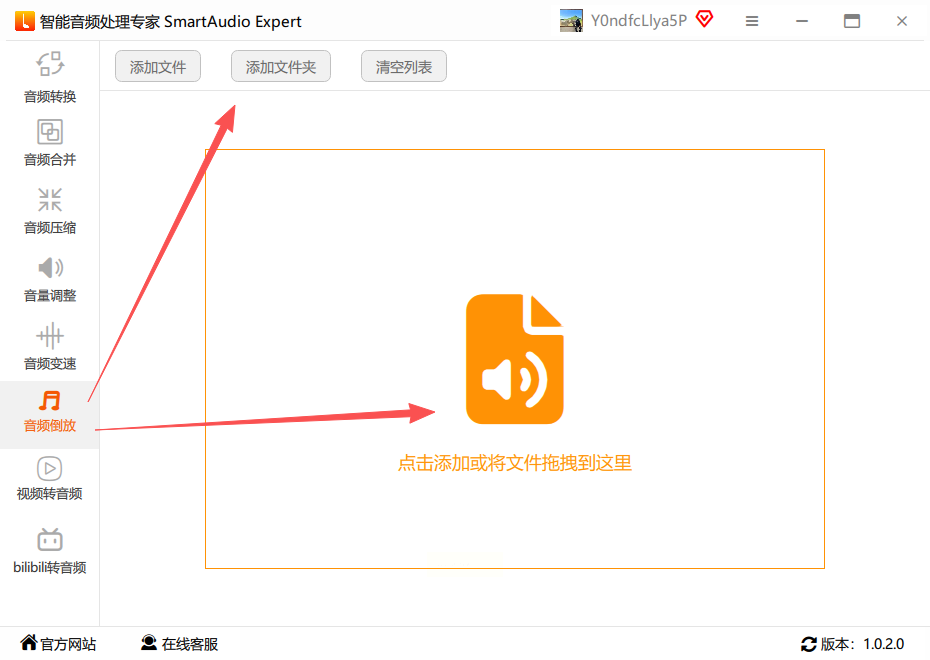Click the 清空列表 button
The image size is (930, 660).
pos(404,66)
